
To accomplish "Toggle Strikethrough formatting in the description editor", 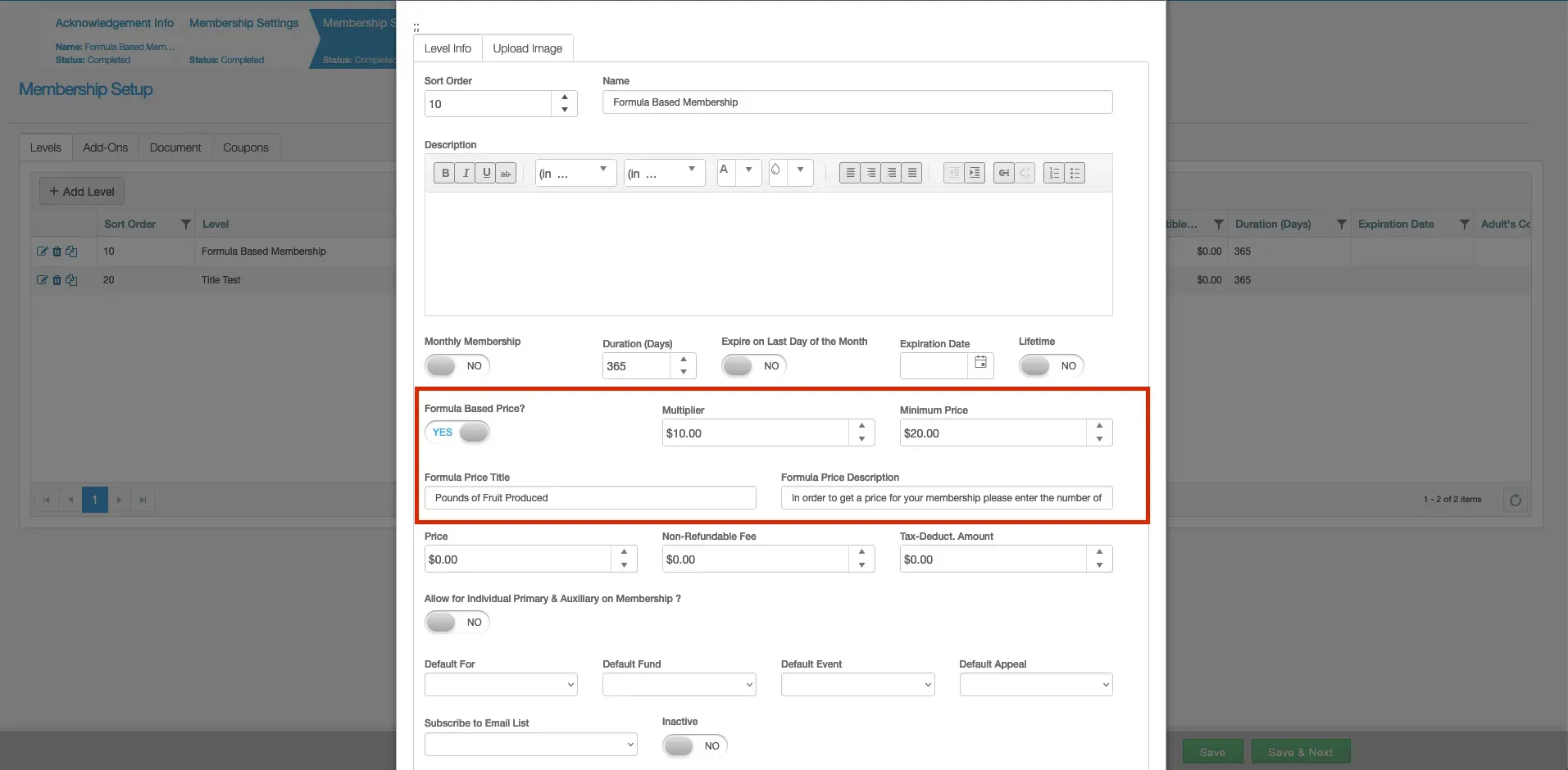I will 506,173.
